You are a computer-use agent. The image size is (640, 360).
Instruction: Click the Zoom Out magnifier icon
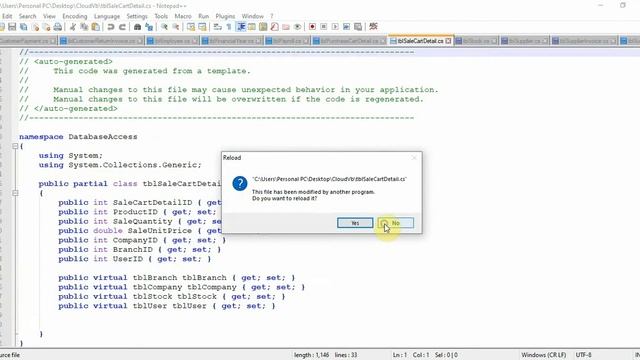pyautogui.click(x=176, y=27)
